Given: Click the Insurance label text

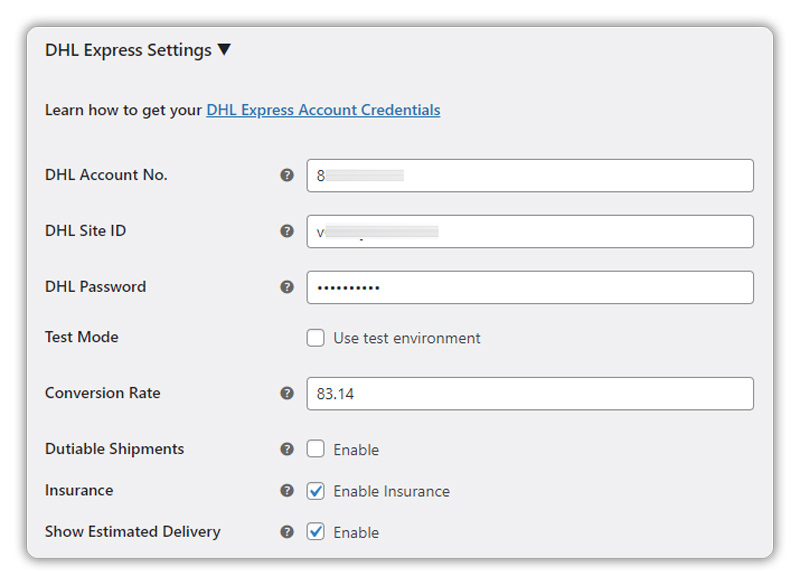Looking at the screenshot, I should click(x=79, y=490).
